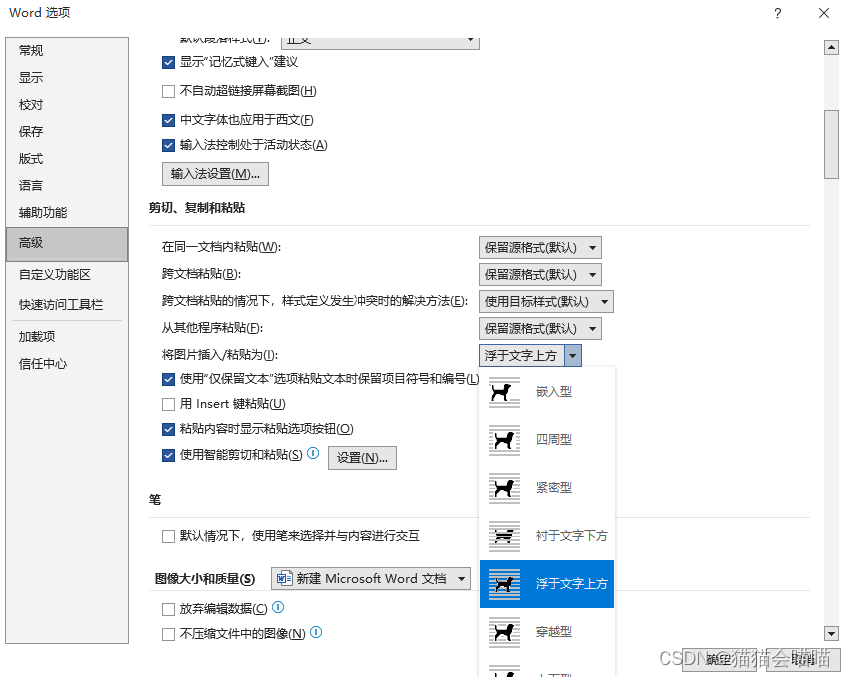The image size is (846, 677).
Task: Toggle 输入法控制处于活动状态 checkbox
Action: coord(168,145)
